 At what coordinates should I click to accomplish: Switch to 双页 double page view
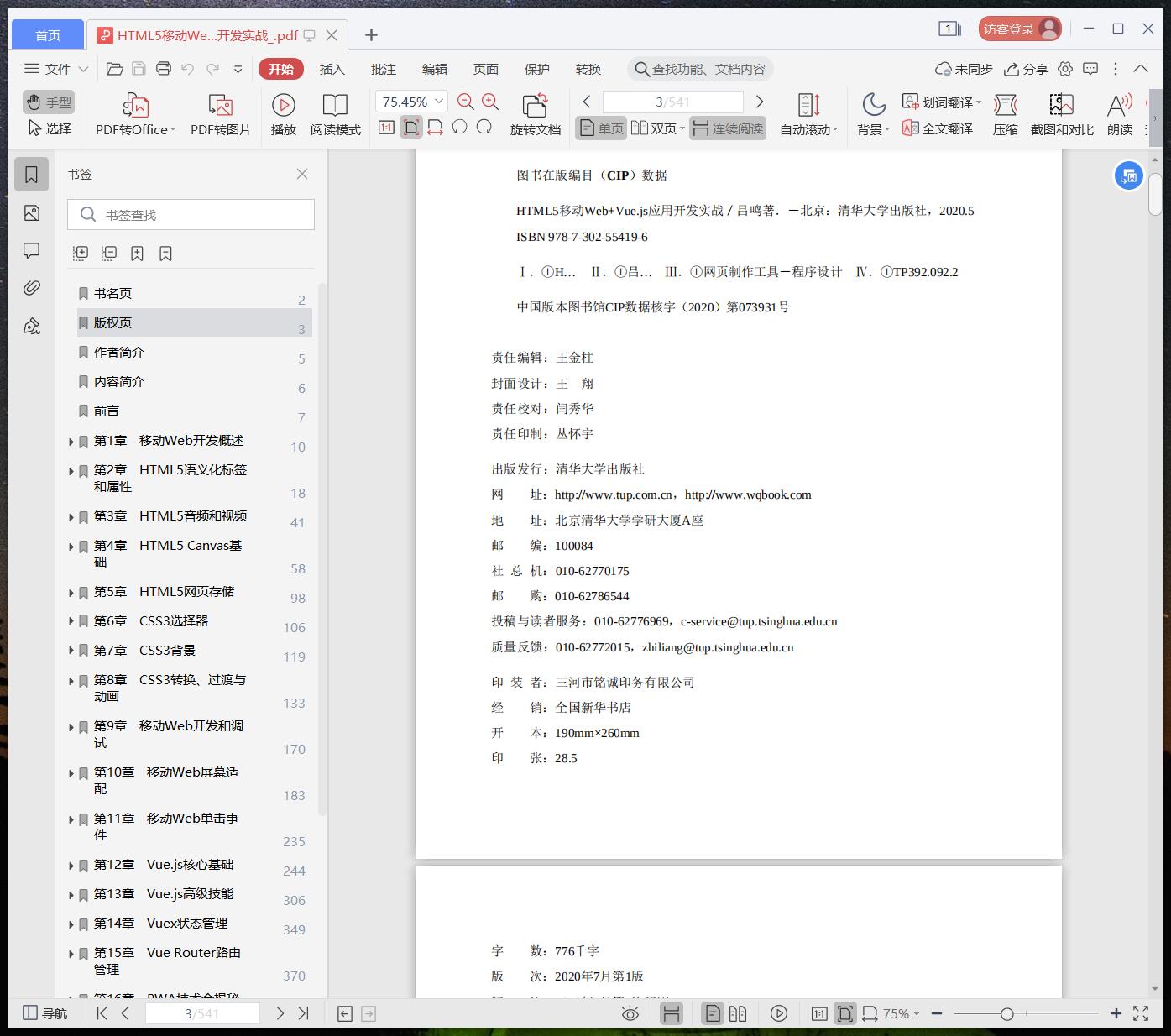click(658, 128)
